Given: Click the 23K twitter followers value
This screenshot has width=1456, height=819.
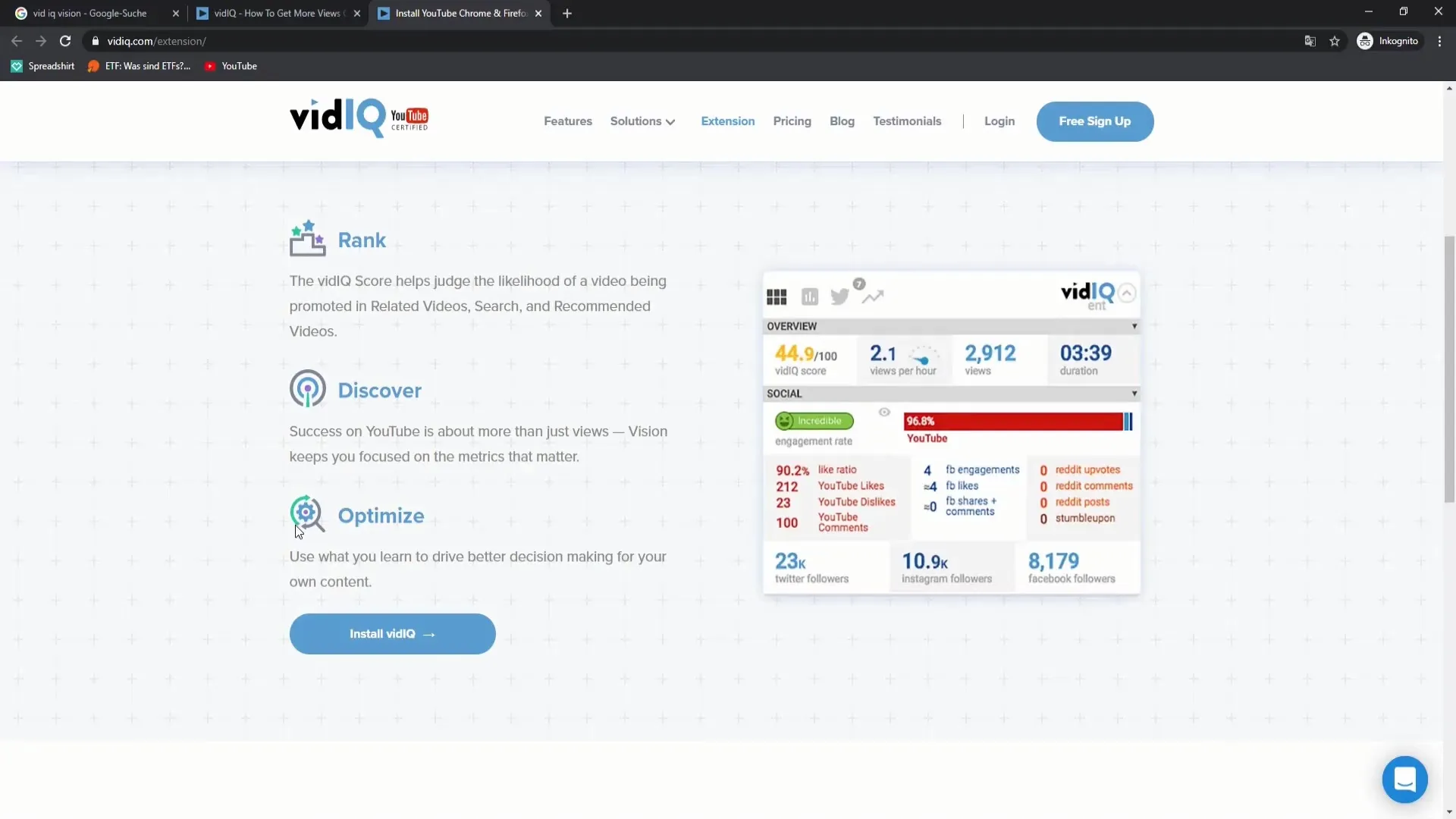Looking at the screenshot, I should point(790,561).
